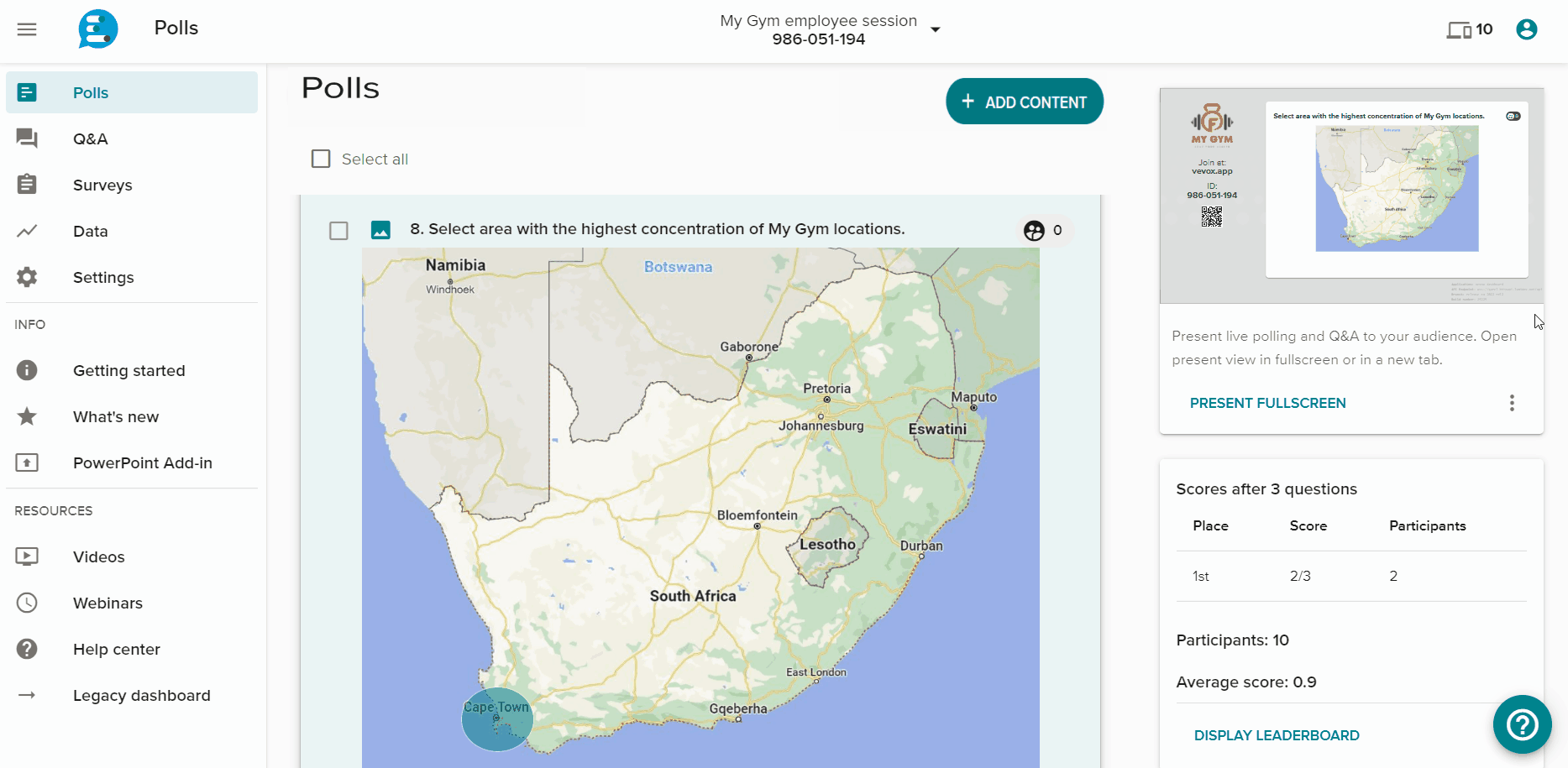The width and height of the screenshot is (1568, 768).
Task: Click the What's new star icon
Action: [x=27, y=415]
